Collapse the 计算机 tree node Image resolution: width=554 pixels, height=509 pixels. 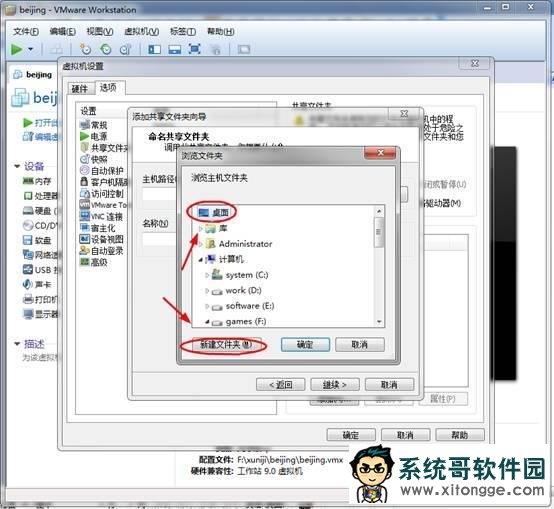tap(201, 260)
